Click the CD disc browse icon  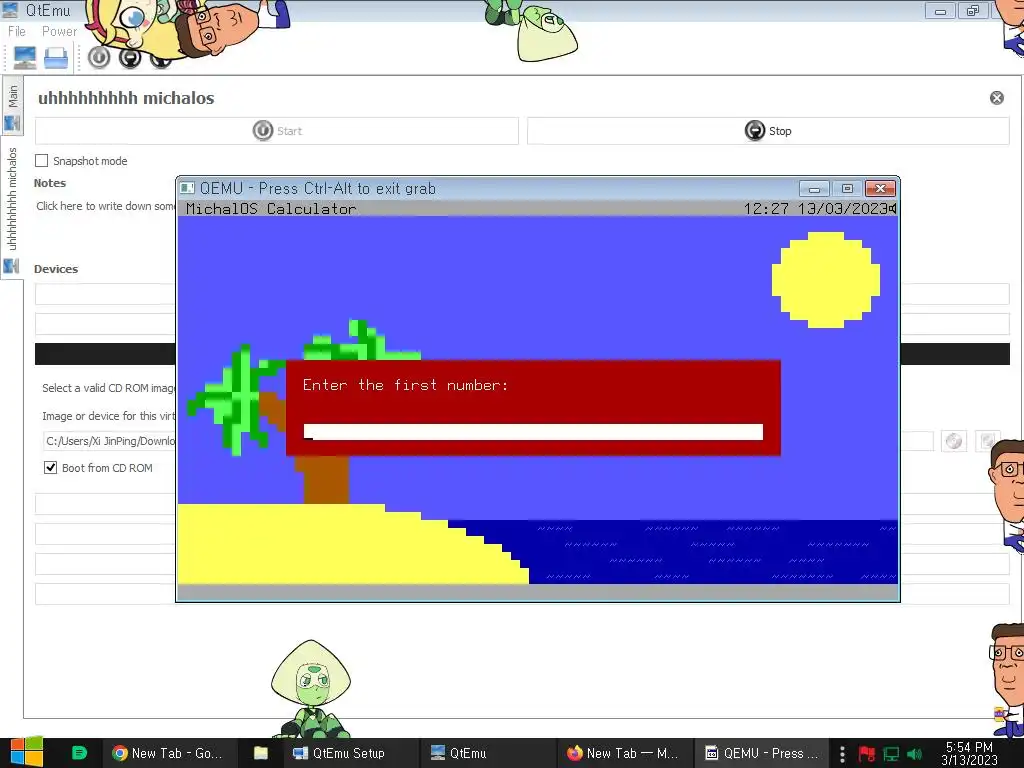pos(953,441)
